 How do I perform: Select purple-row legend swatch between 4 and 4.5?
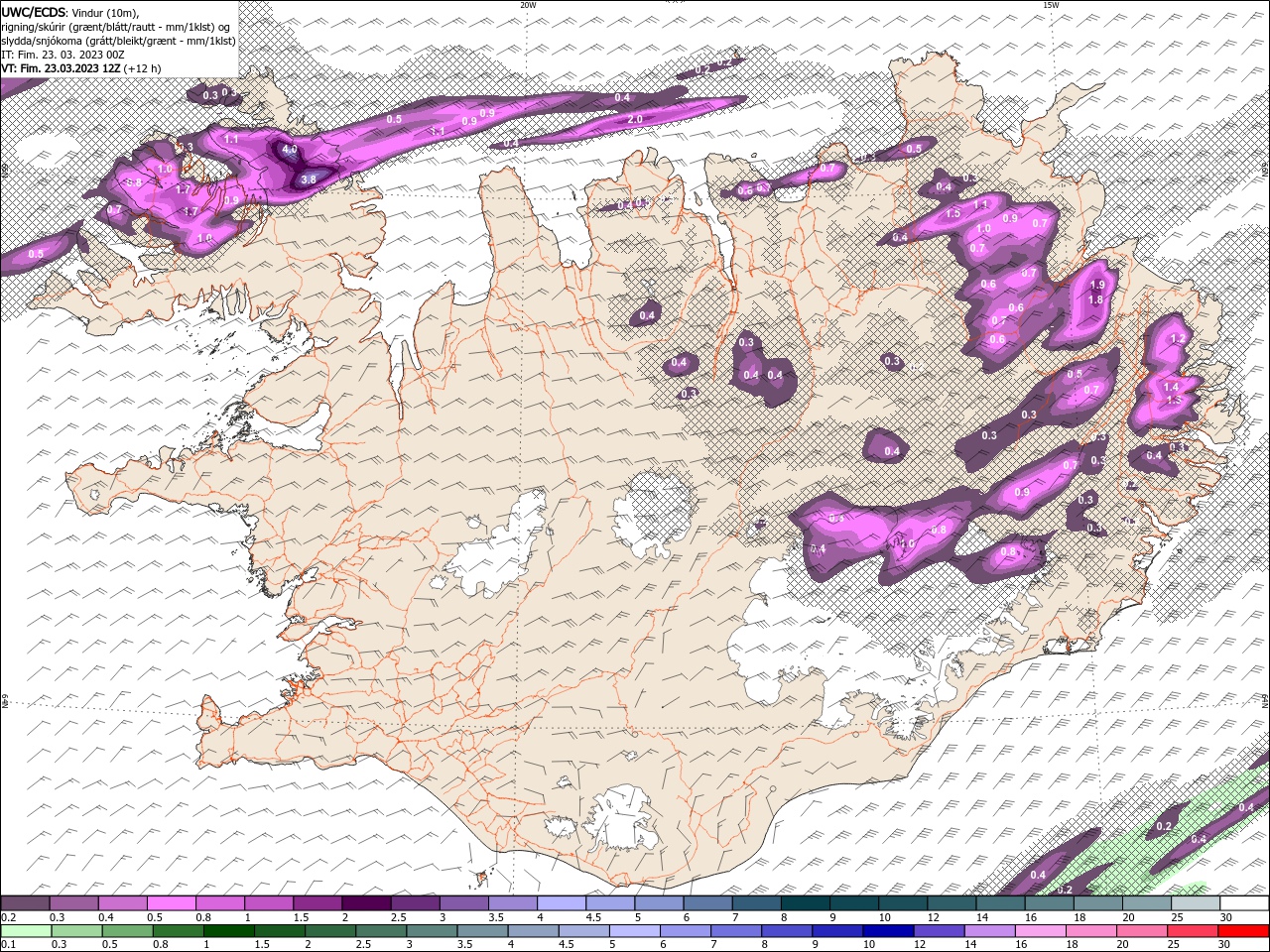coord(562,902)
